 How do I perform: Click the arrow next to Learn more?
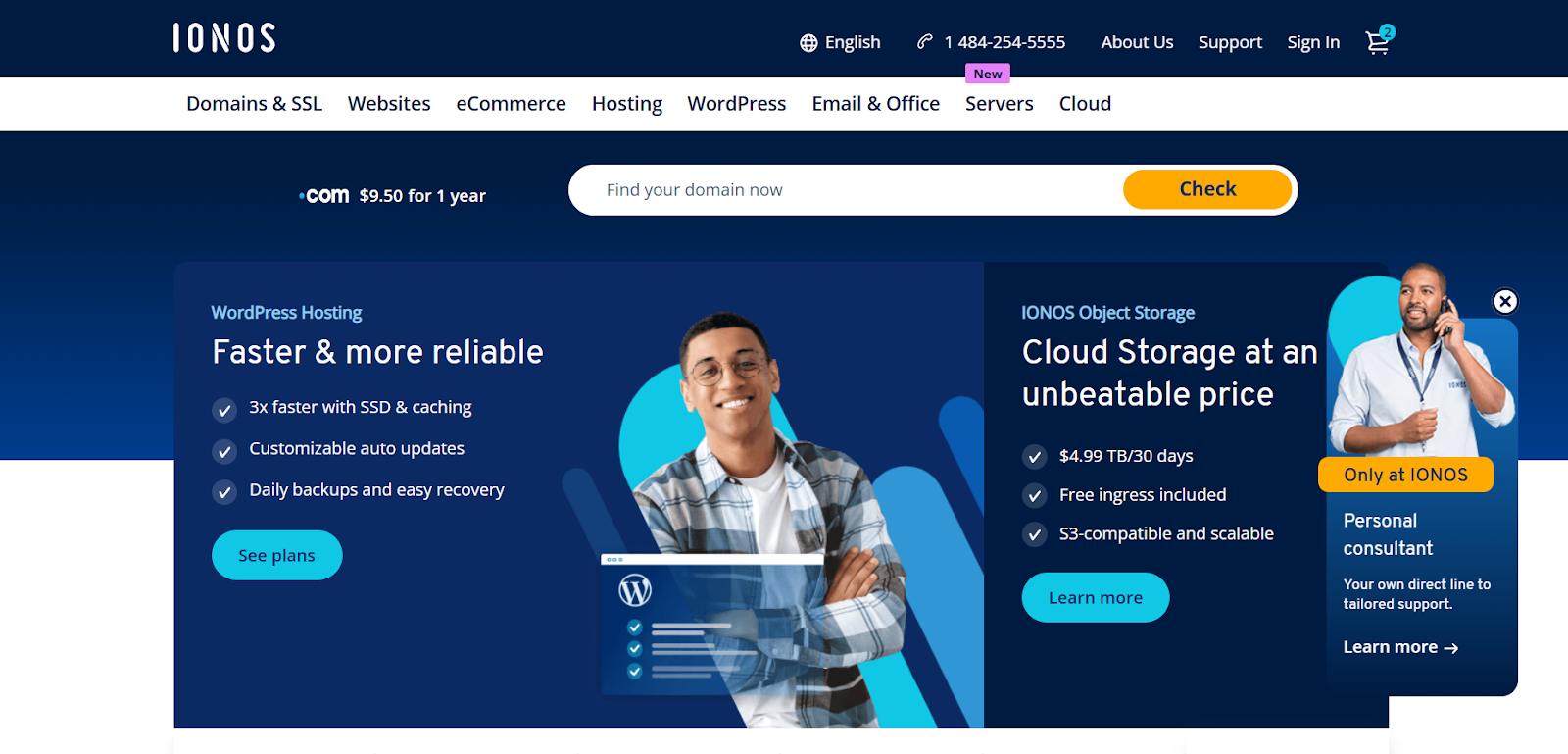1451,648
